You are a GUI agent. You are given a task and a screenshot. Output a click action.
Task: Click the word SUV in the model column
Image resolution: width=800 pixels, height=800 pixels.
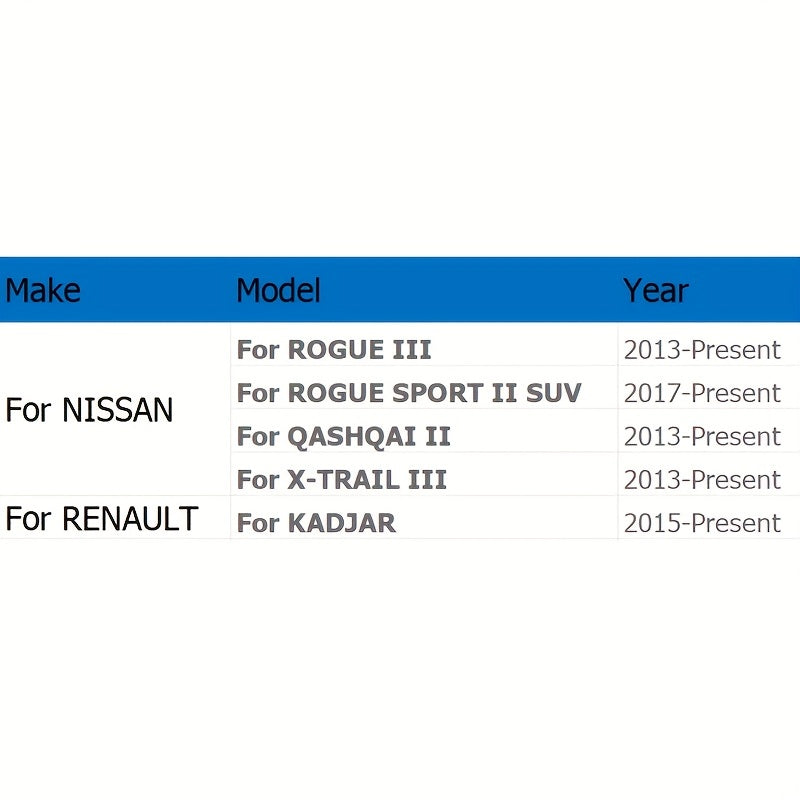[x=554, y=393]
